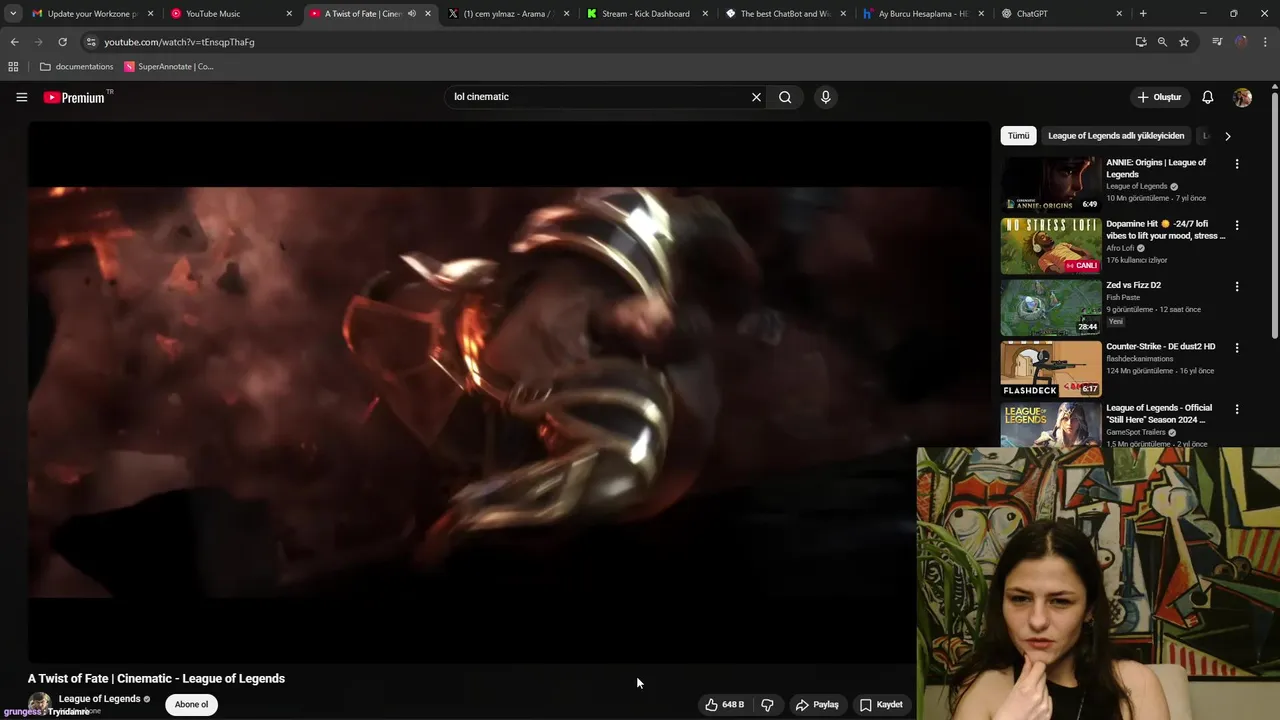Viewport: 1280px width, 720px height.
Task: Switch to Update your Workzone Gmail tab
Action: [x=92, y=14]
